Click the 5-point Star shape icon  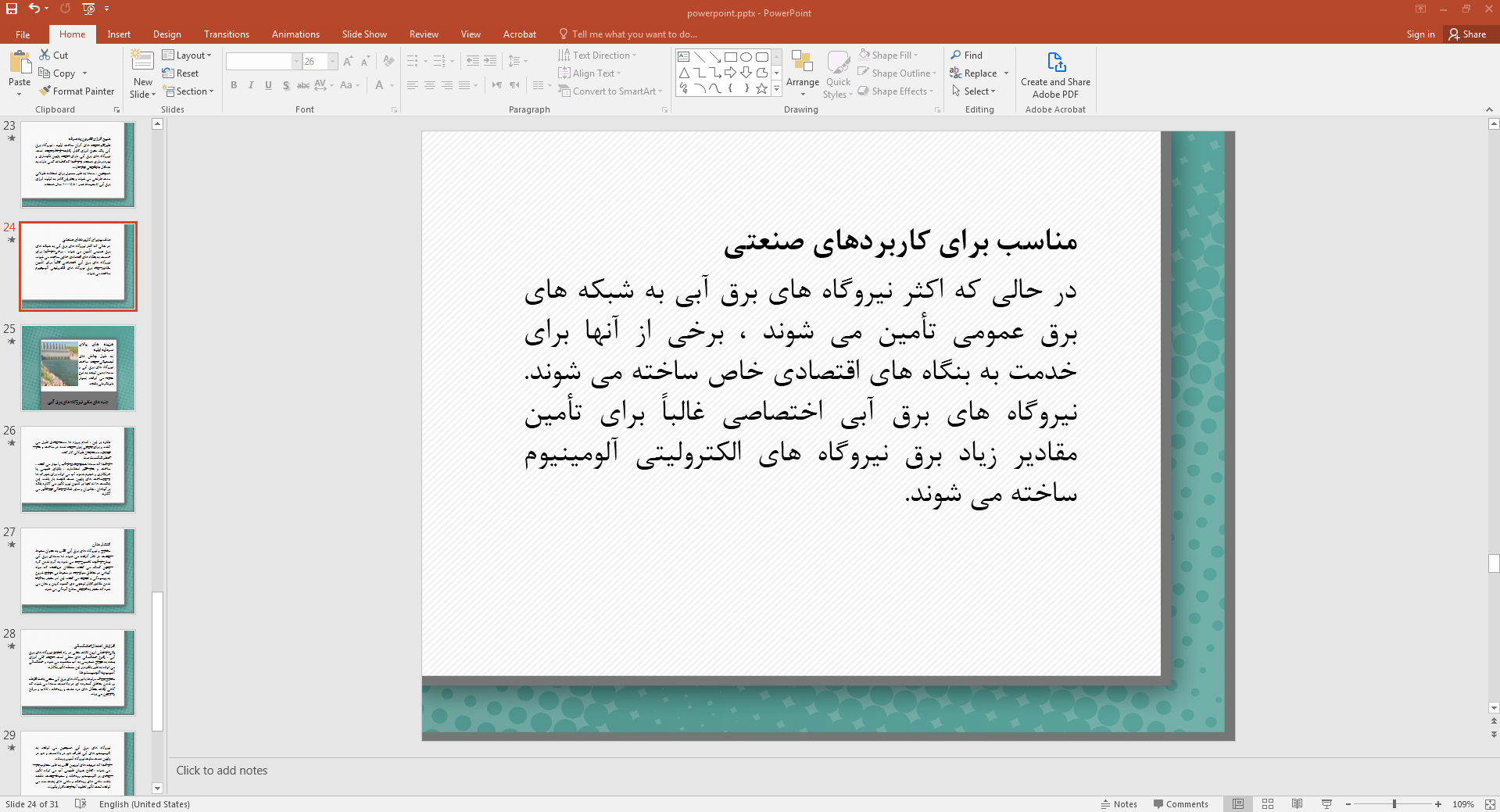pyautogui.click(x=761, y=89)
